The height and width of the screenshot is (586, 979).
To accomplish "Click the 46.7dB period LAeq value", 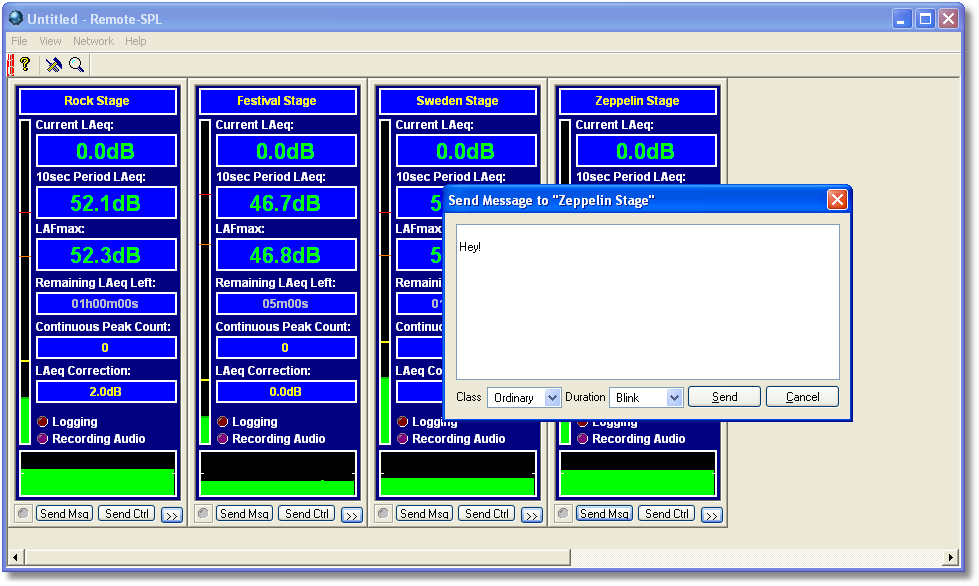I will pos(286,203).
